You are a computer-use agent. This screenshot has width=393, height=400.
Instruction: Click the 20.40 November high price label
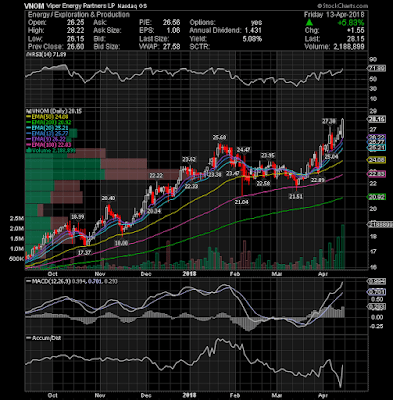(x=108, y=198)
